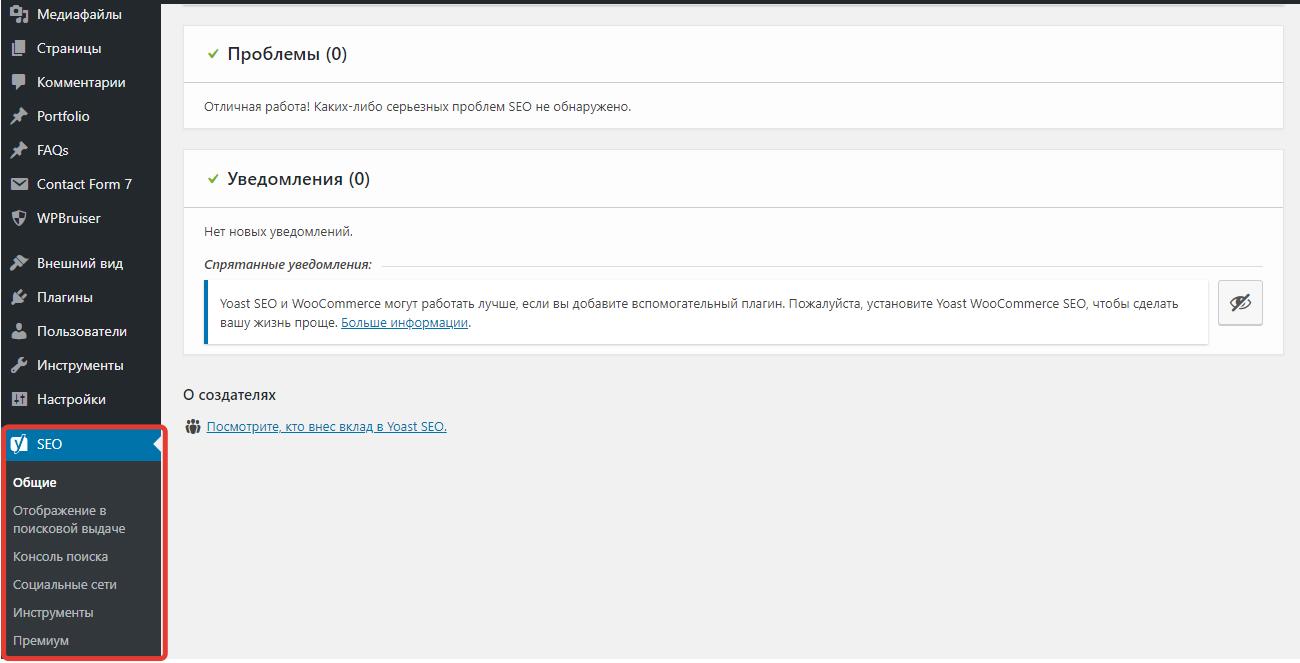Viewport: 1300px width, 663px height.
Task: Collapse the Уведомления (0) section heading
Action: tap(298, 179)
